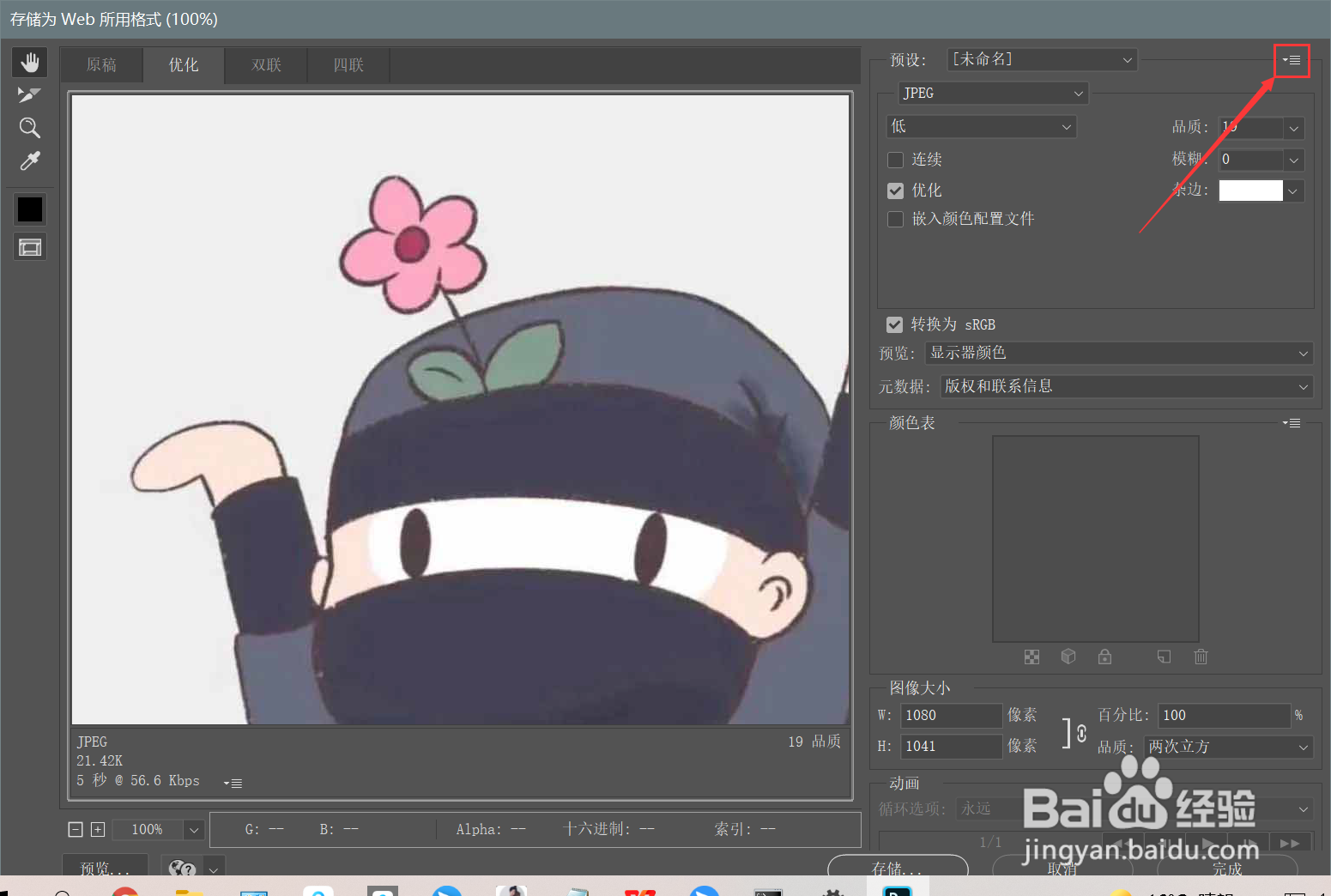Image resolution: width=1331 pixels, height=896 pixels.
Task: Click the 完成 done button
Action: tap(1227, 868)
